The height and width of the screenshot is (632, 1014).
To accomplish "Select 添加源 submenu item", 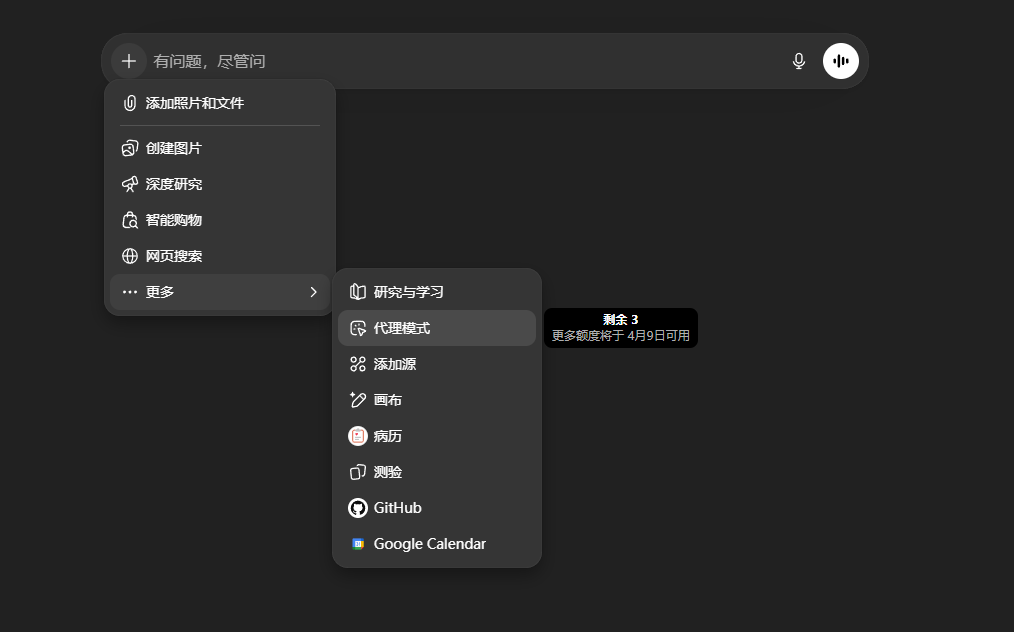I will coord(437,364).
